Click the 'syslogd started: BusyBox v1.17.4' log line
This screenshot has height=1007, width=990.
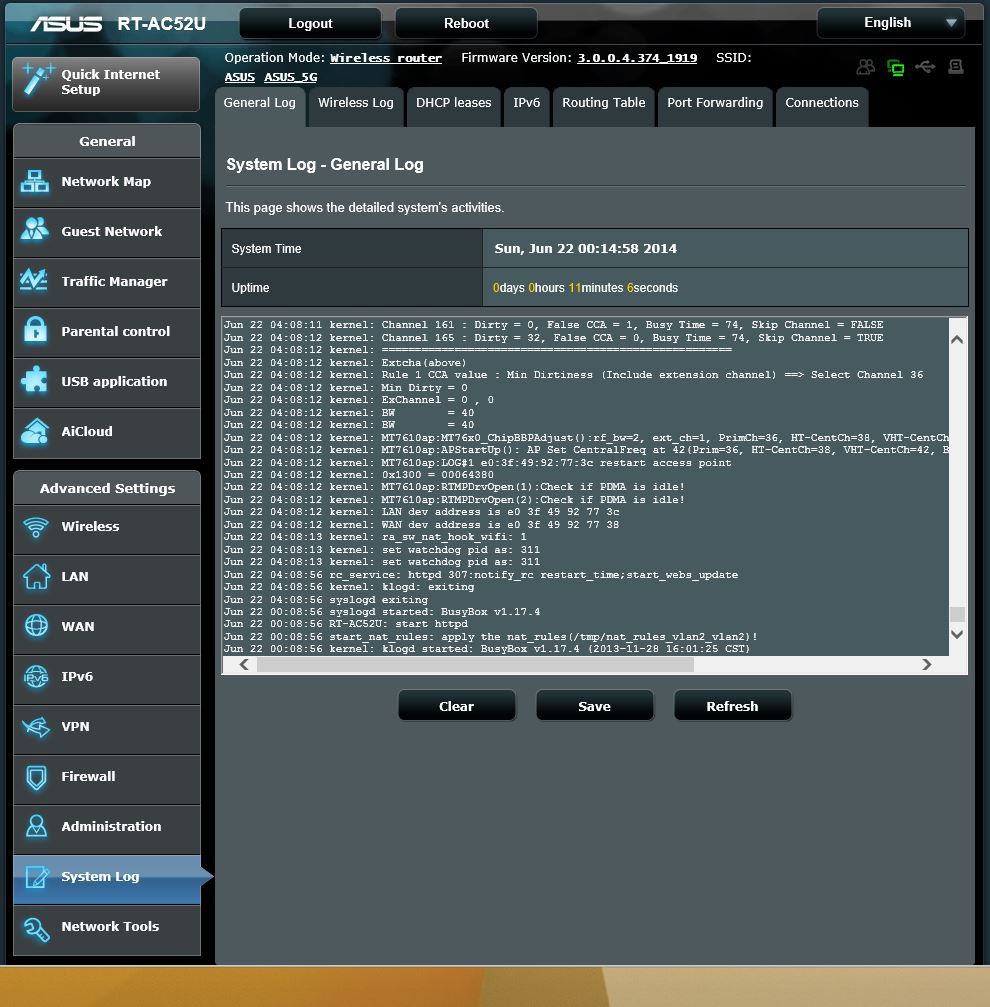tap(382, 612)
